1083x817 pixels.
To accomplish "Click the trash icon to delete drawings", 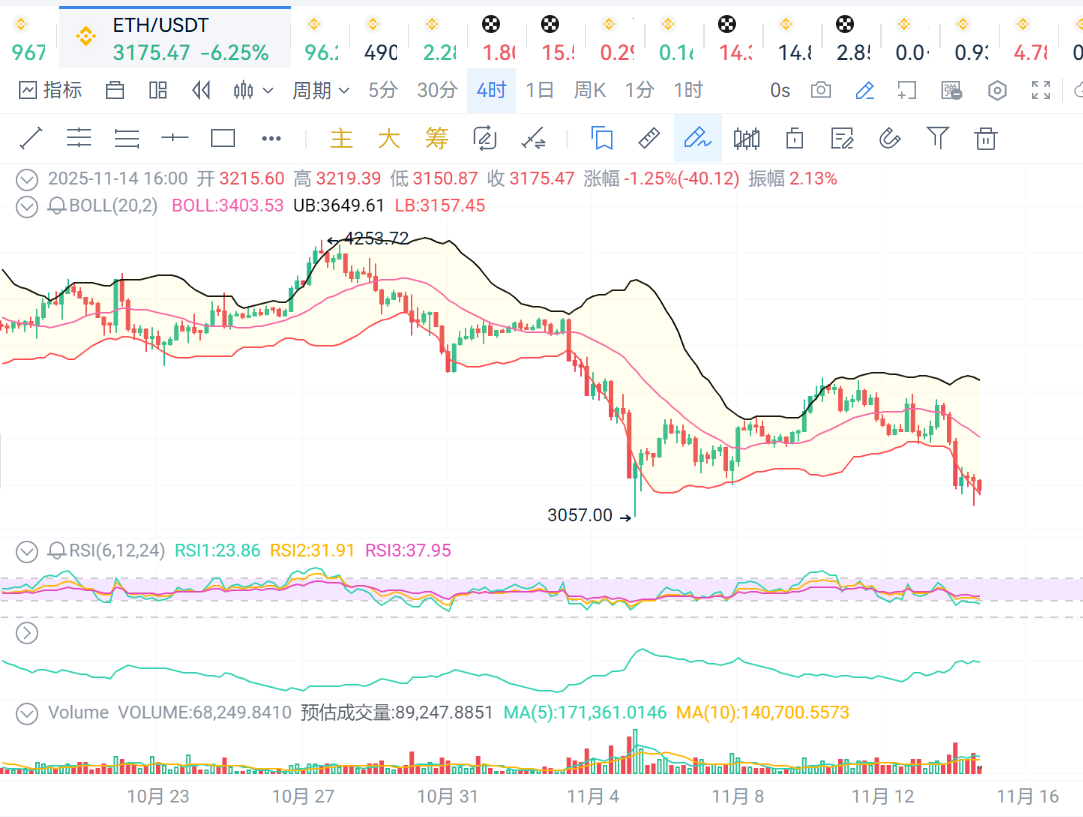I will click(x=986, y=138).
